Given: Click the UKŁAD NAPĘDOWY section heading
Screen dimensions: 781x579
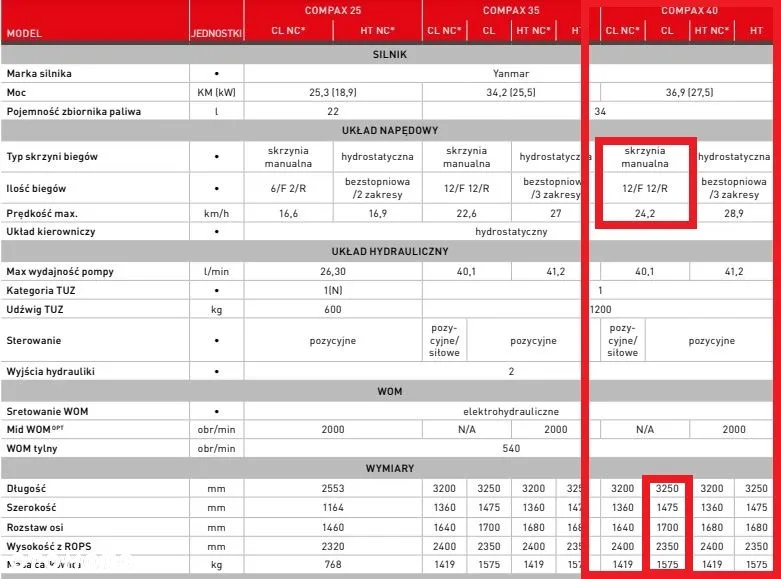Looking at the screenshot, I should pos(390,131).
